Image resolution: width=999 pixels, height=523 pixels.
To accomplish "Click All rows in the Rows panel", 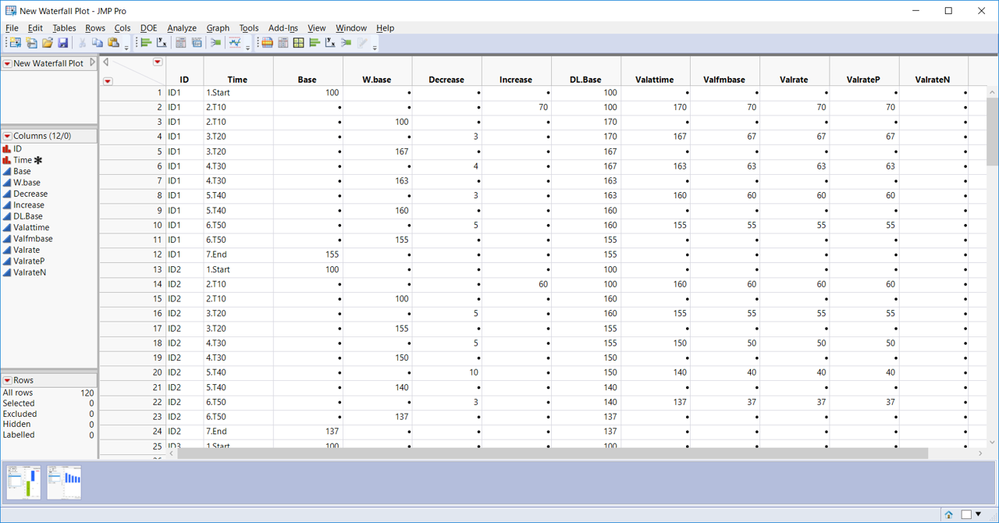I will [18, 393].
